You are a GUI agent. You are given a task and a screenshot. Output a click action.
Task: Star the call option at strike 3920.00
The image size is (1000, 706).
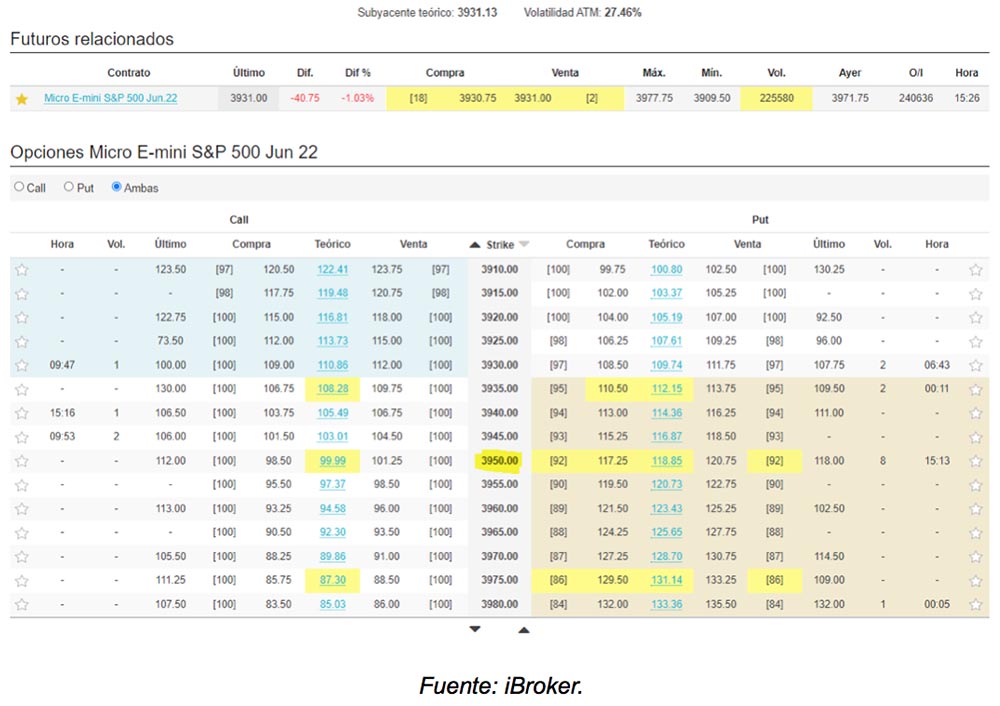point(22,318)
